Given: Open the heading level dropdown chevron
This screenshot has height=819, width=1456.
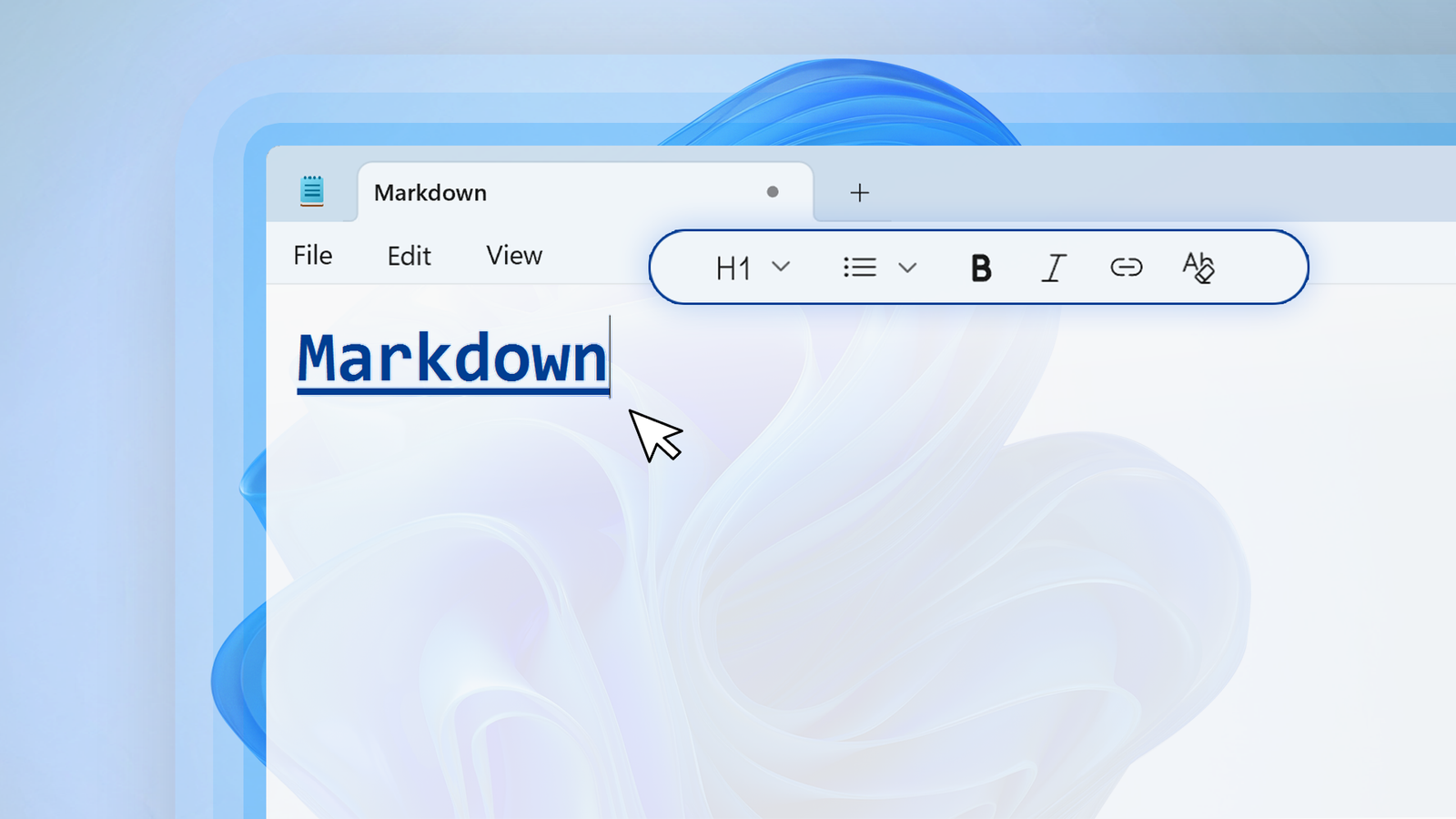Looking at the screenshot, I should tap(781, 267).
